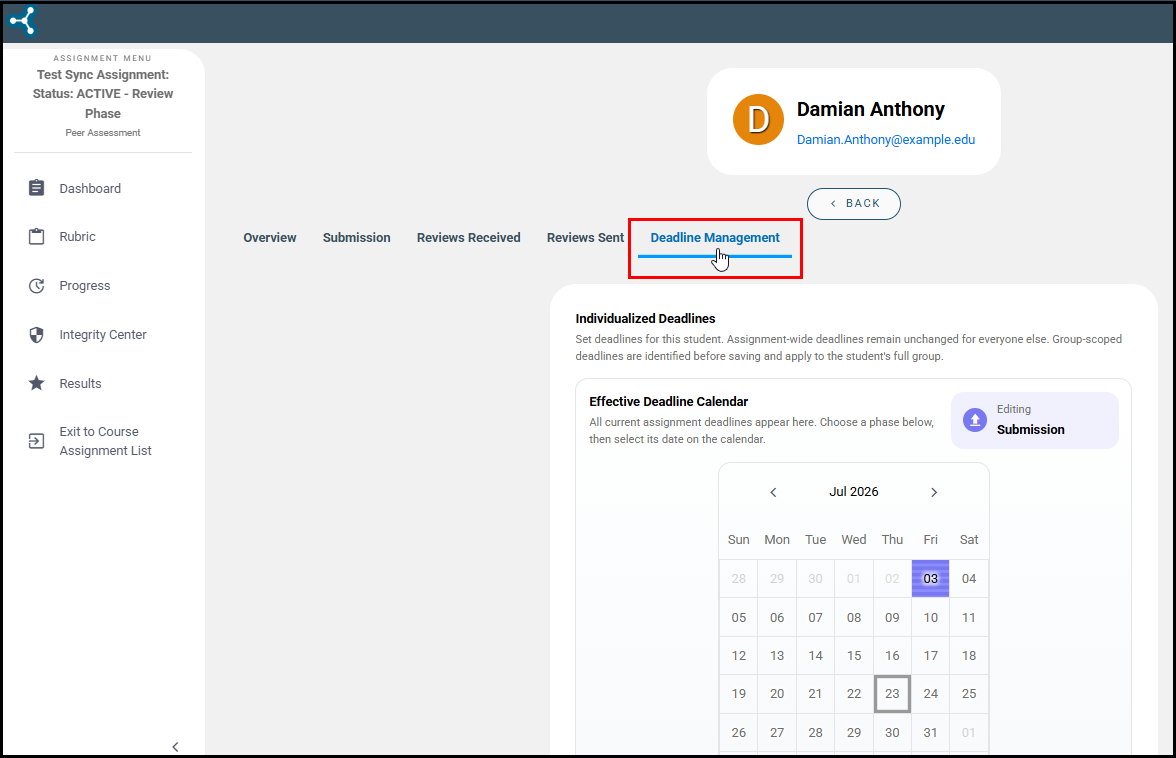Click Damian Anthony's orange avatar
This screenshot has width=1176, height=758.
coord(758,119)
